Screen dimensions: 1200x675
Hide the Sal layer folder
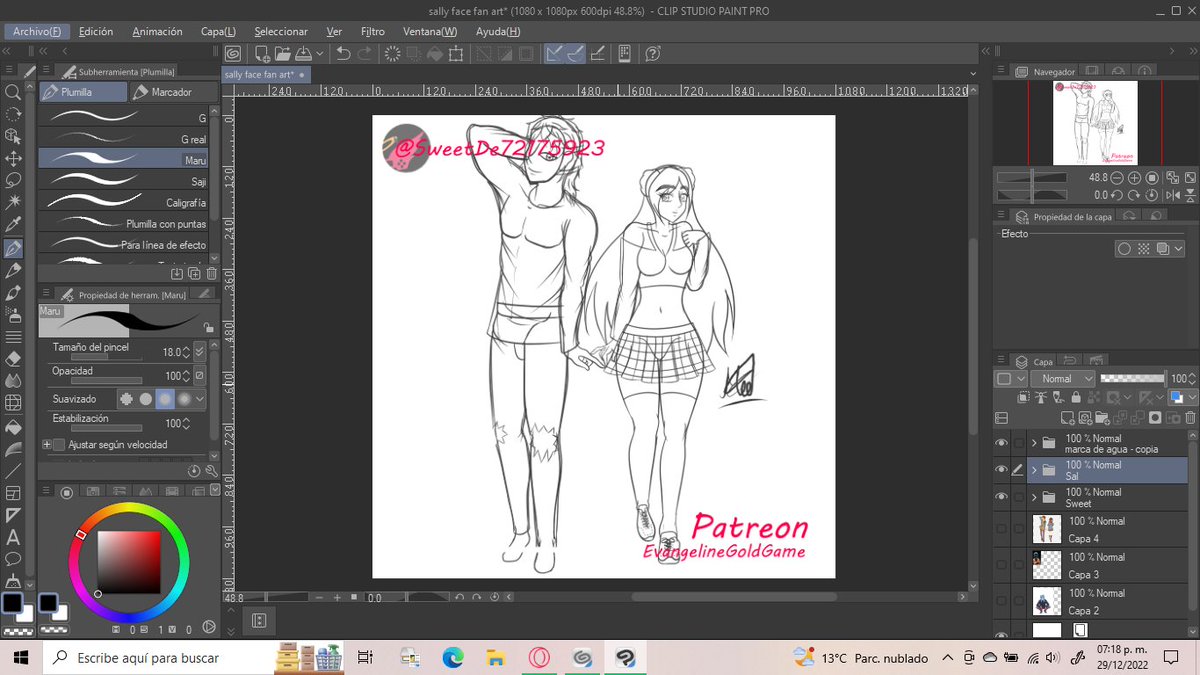pyautogui.click(x=1002, y=469)
